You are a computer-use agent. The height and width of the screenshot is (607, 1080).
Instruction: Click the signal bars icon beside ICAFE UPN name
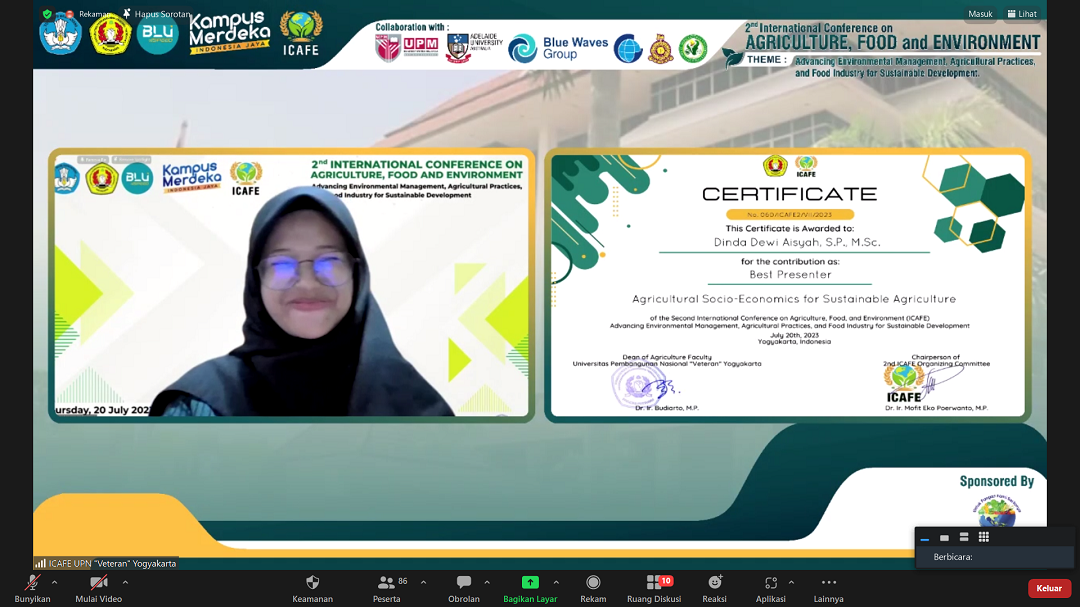pos(41,564)
